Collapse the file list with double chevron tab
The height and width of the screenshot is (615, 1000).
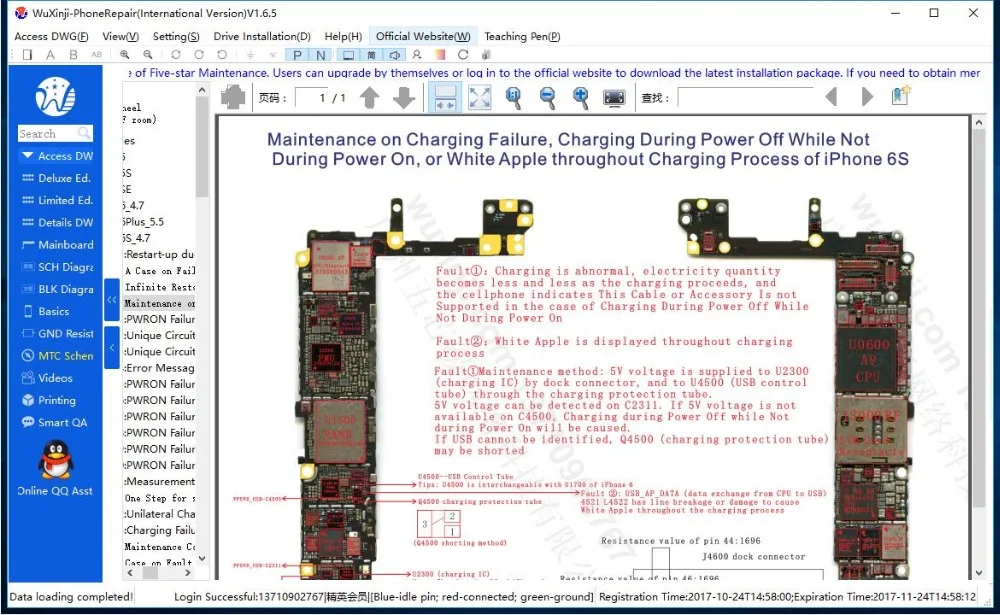(112, 299)
